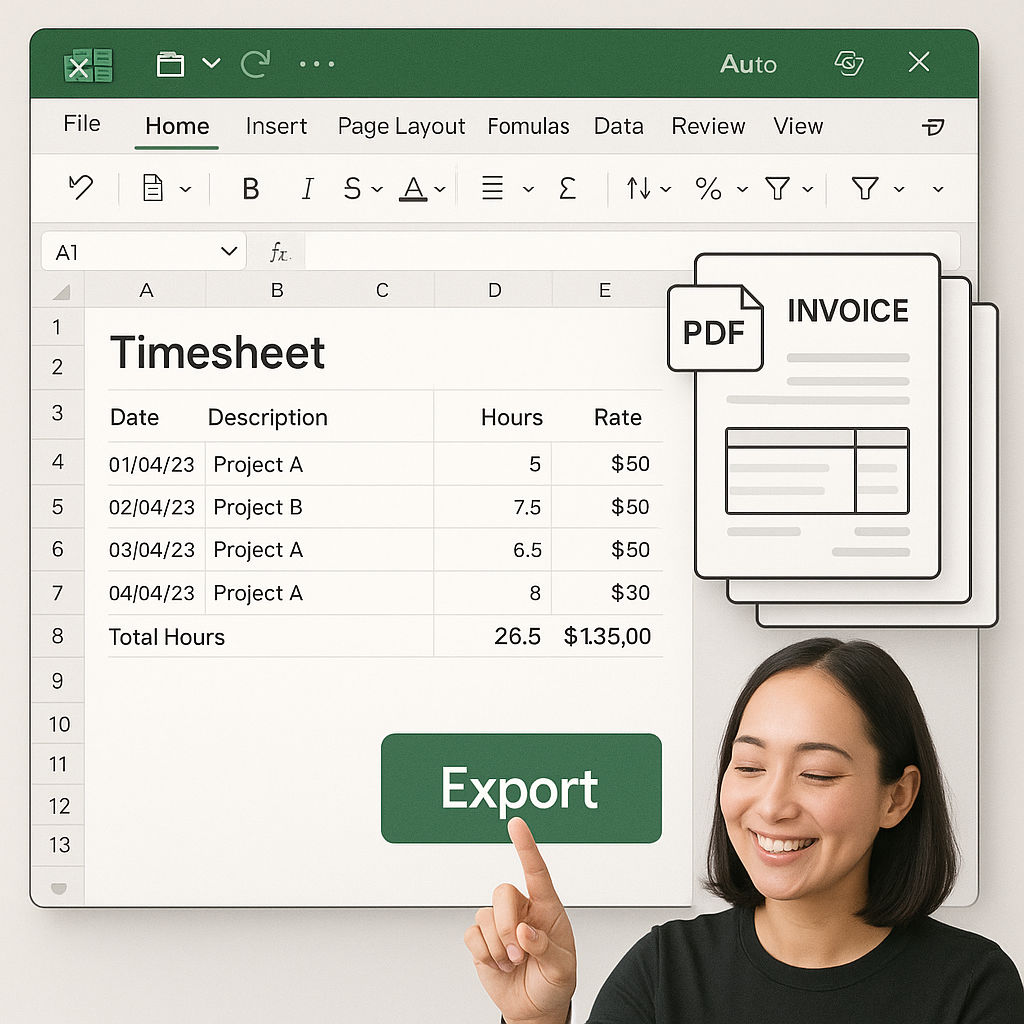Click the Total Hours label cell
The image size is (1024, 1024).
(167, 637)
